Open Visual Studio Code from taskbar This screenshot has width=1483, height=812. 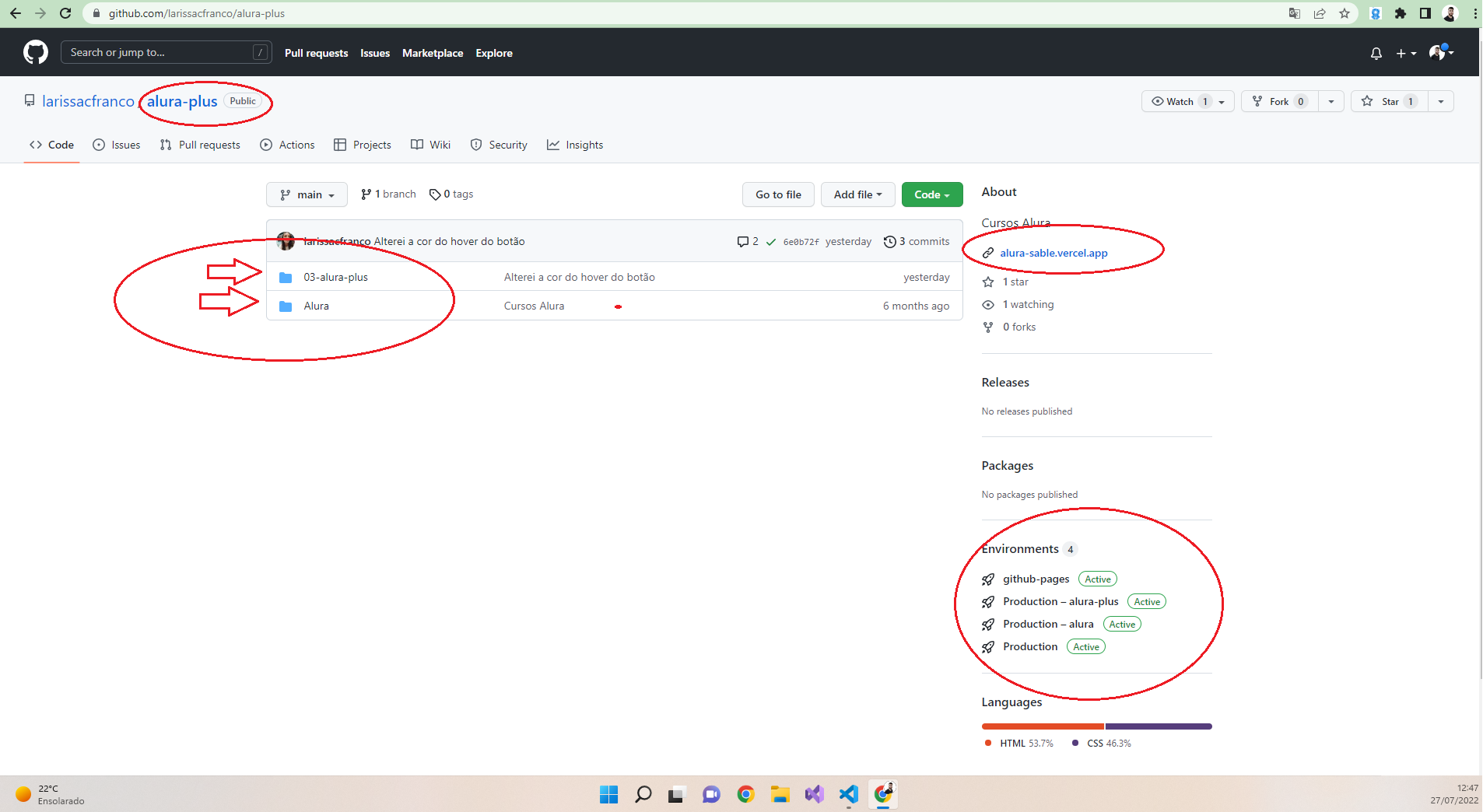(848, 794)
